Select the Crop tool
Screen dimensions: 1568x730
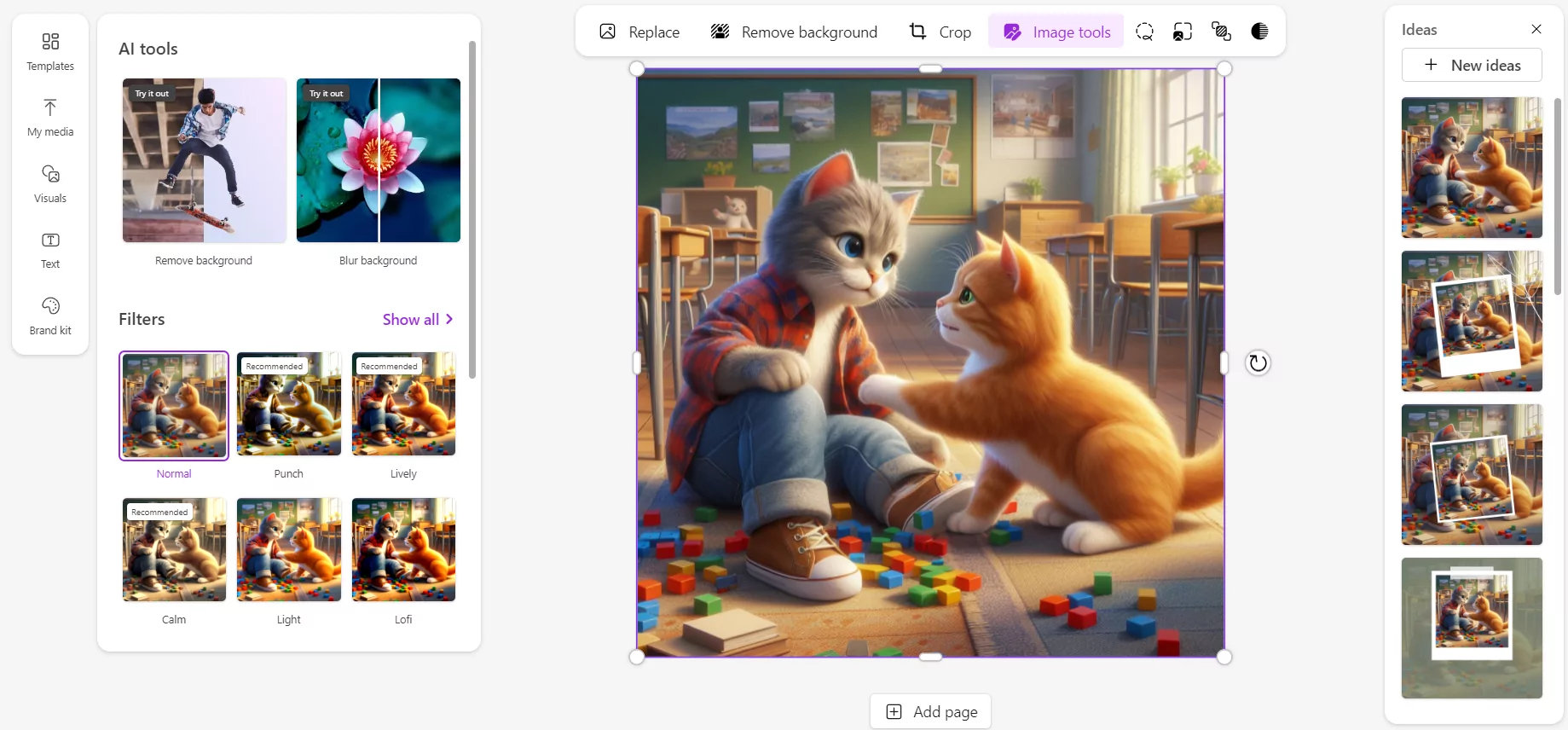tap(940, 32)
